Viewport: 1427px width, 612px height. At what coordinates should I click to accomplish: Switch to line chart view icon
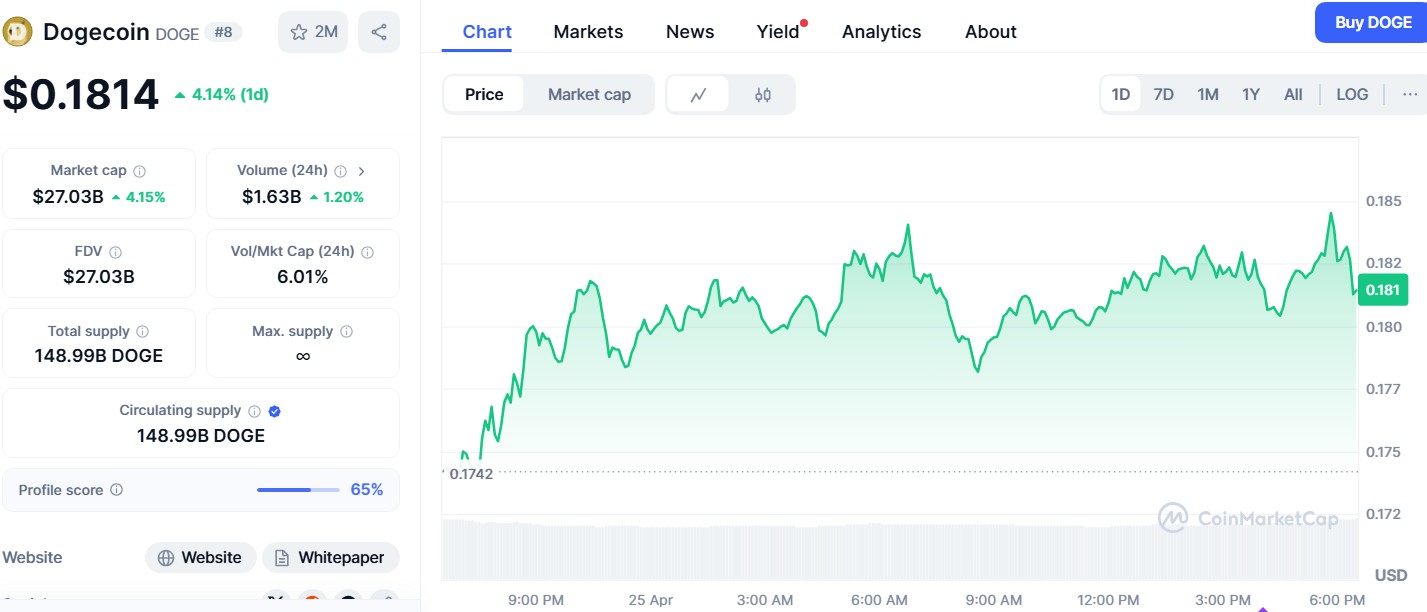pyautogui.click(x=698, y=95)
